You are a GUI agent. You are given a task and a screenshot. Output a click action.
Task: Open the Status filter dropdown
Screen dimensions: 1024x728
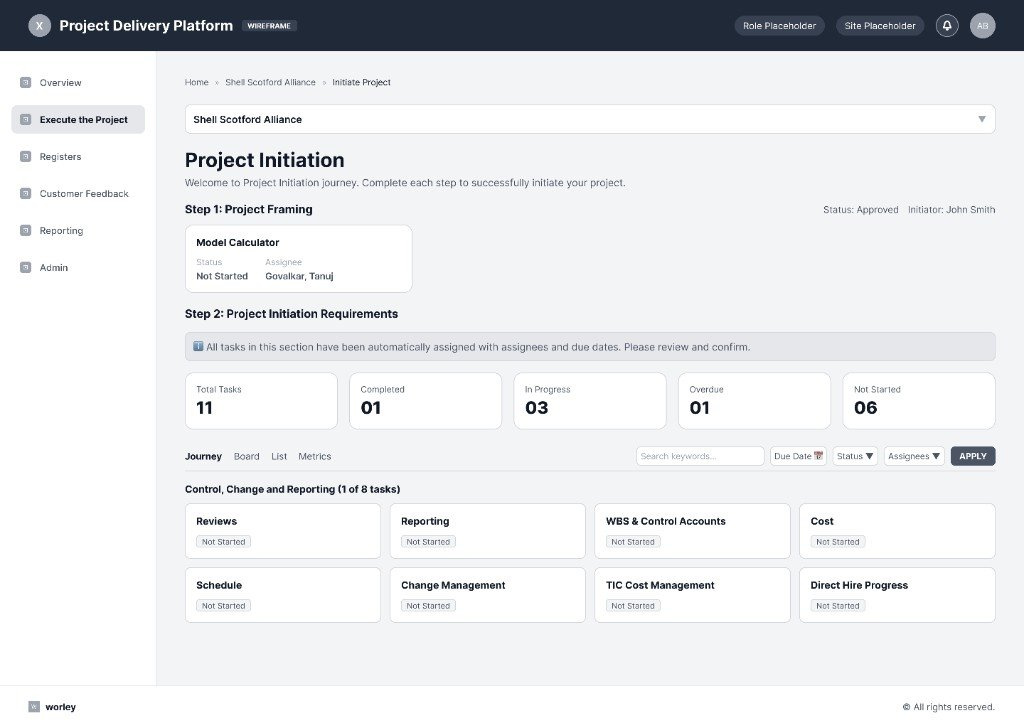tap(855, 456)
